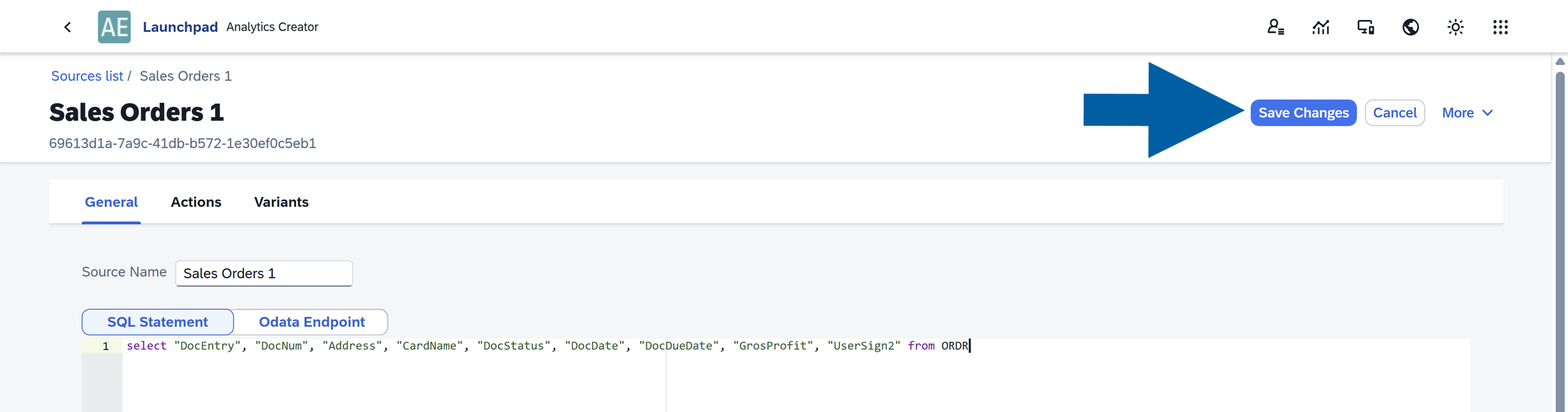1568x412 pixels.
Task: Click the analytics chart icon
Action: (1321, 27)
